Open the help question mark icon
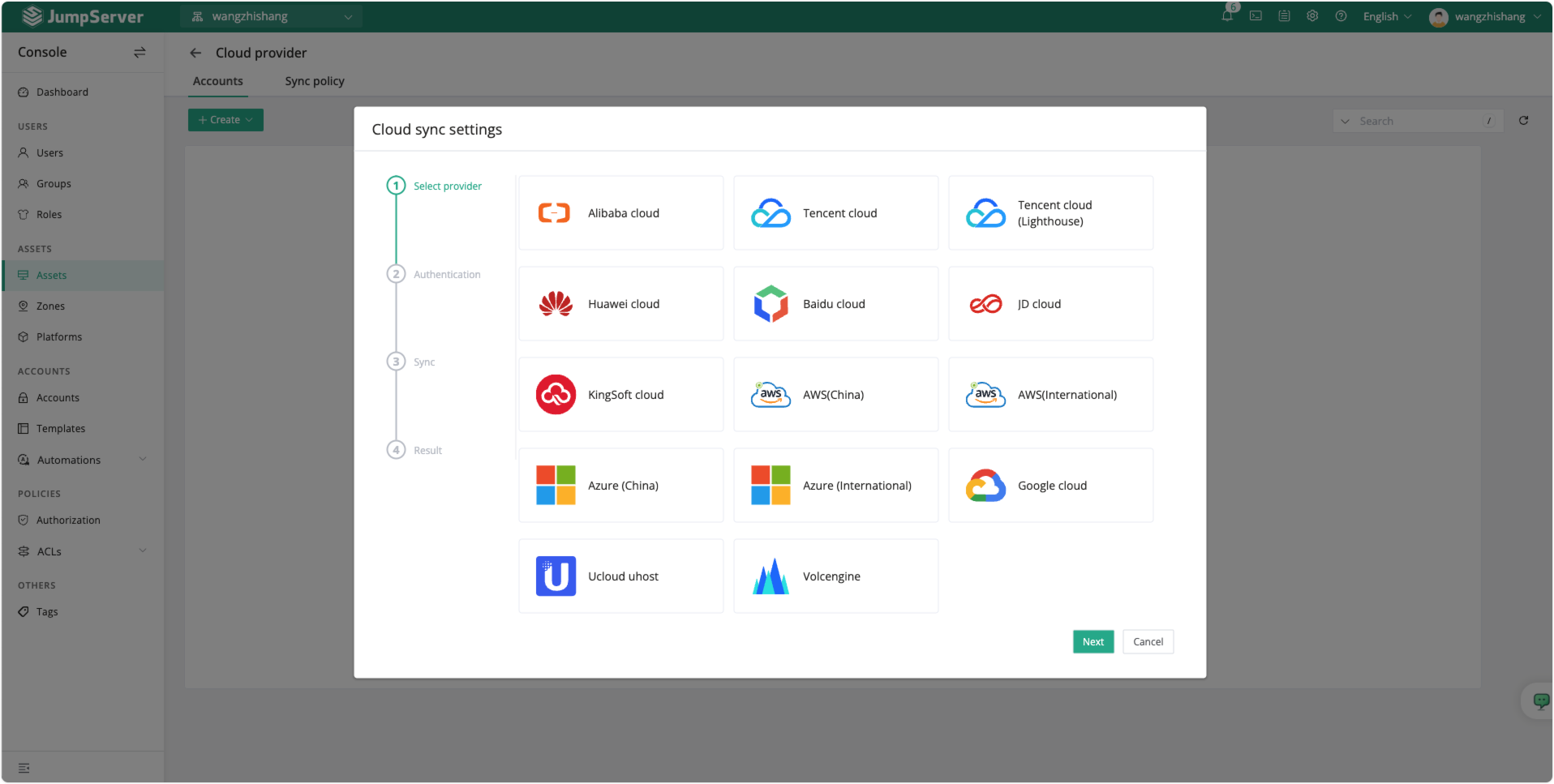The width and height of the screenshot is (1554, 784). tap(1341, 16)
